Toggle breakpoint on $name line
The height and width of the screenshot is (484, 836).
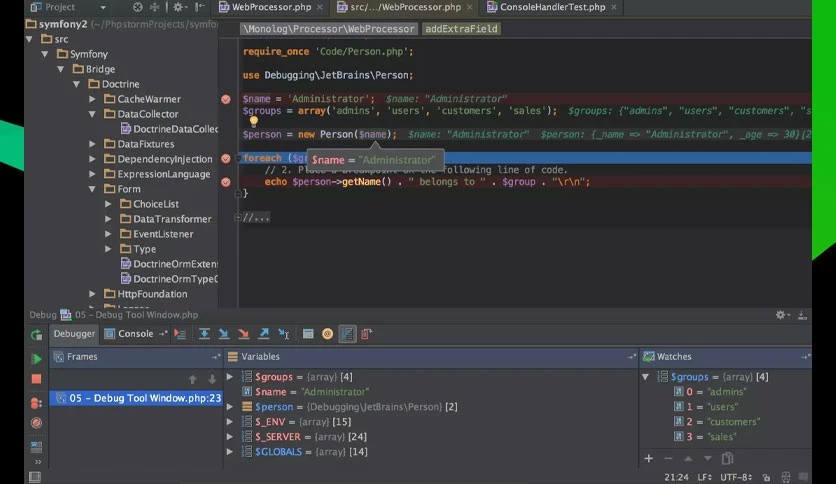click(x=226, y=99)
